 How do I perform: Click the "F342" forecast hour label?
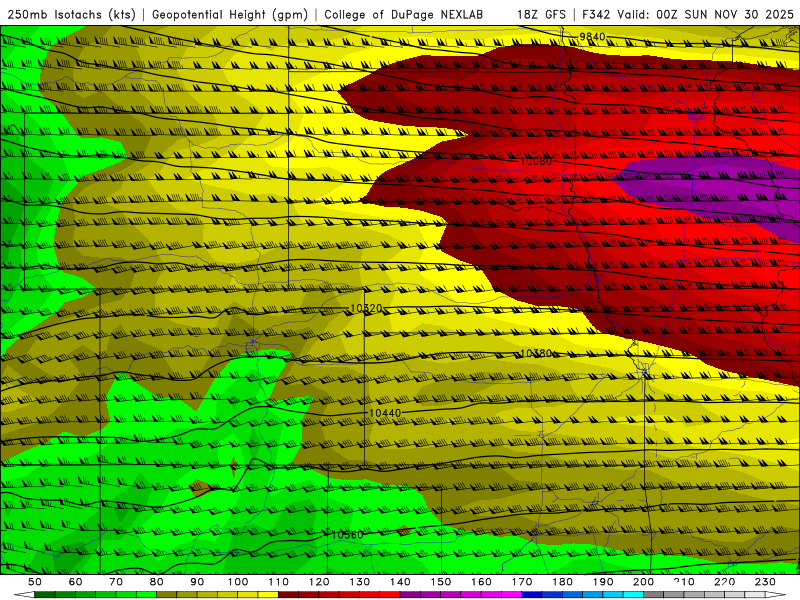click(596, 15)
